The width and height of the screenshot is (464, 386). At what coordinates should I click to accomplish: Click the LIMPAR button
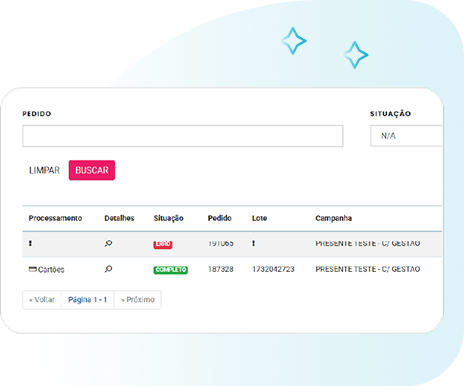44,170
